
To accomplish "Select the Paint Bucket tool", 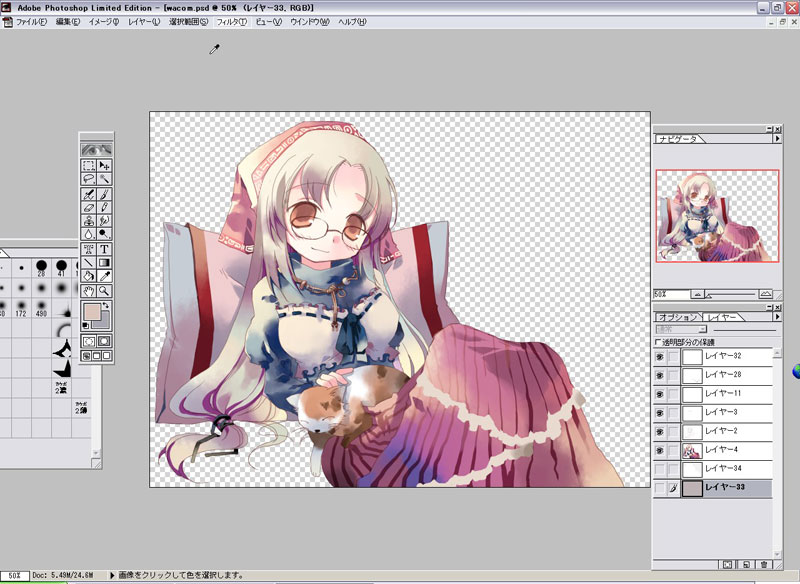I will (x=89, y=276).
